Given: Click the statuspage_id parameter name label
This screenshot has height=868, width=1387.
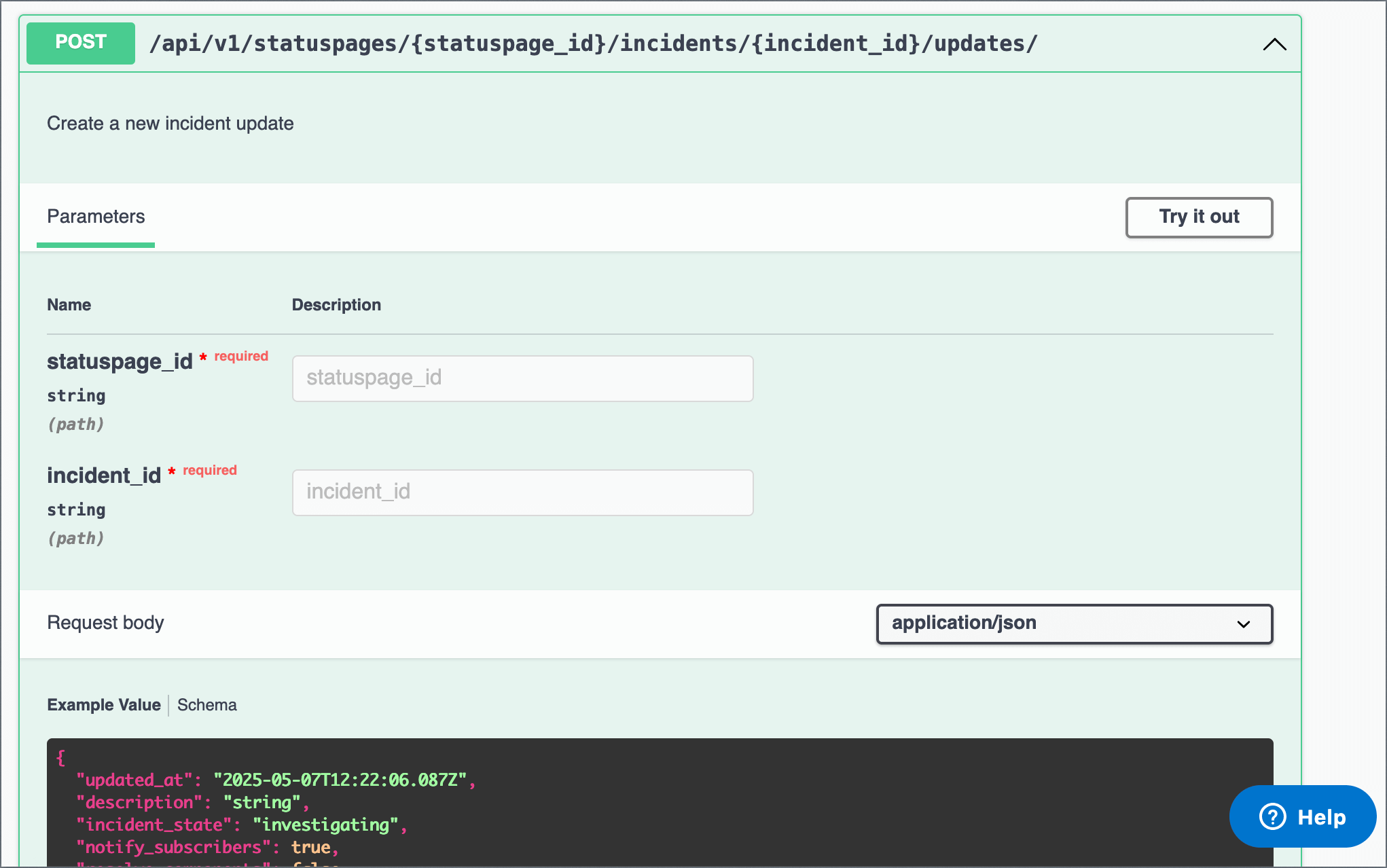Looking at the screenshot, I should tap(120, 362).
